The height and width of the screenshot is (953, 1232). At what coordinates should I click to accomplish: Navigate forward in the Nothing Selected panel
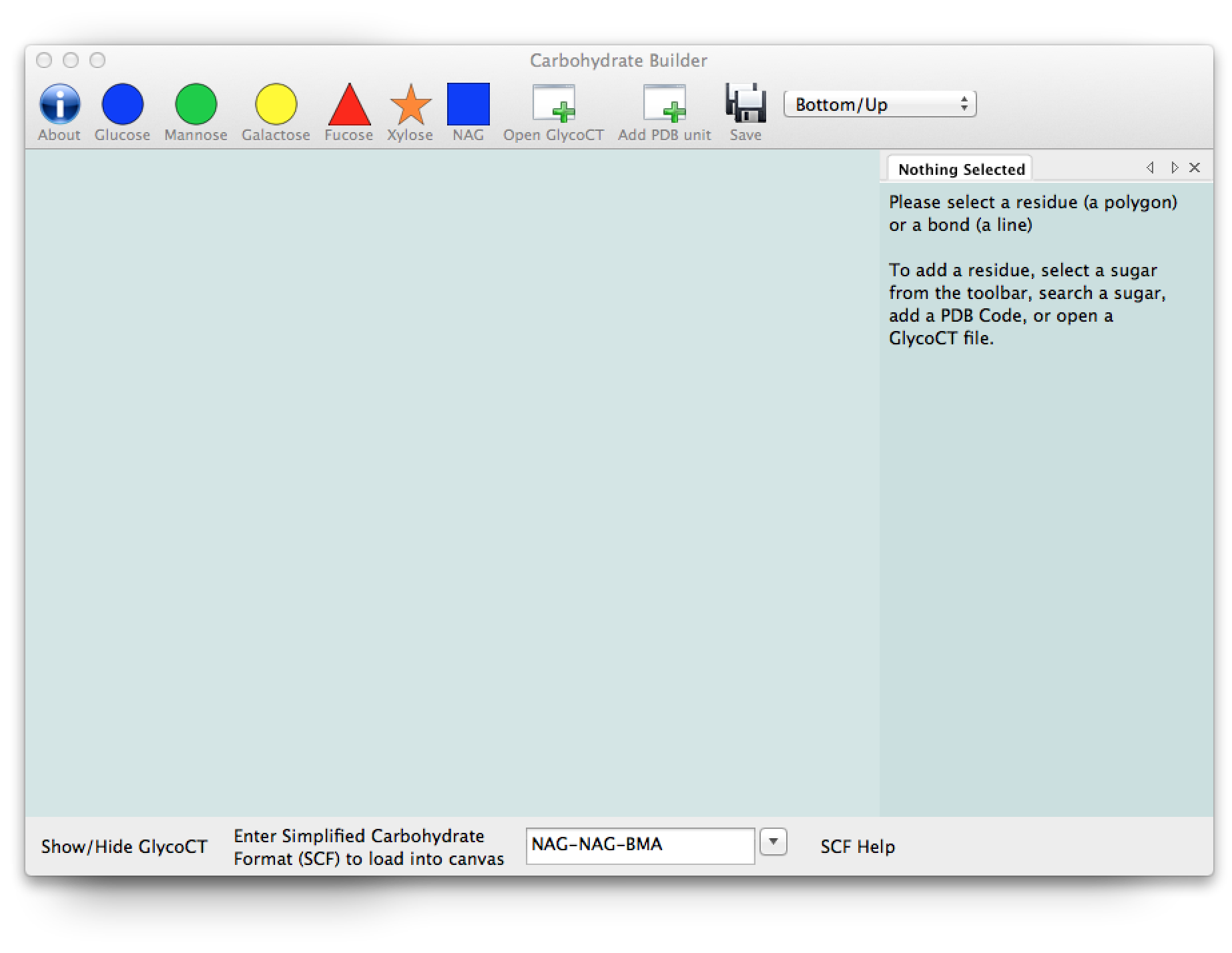point(1173,168)
